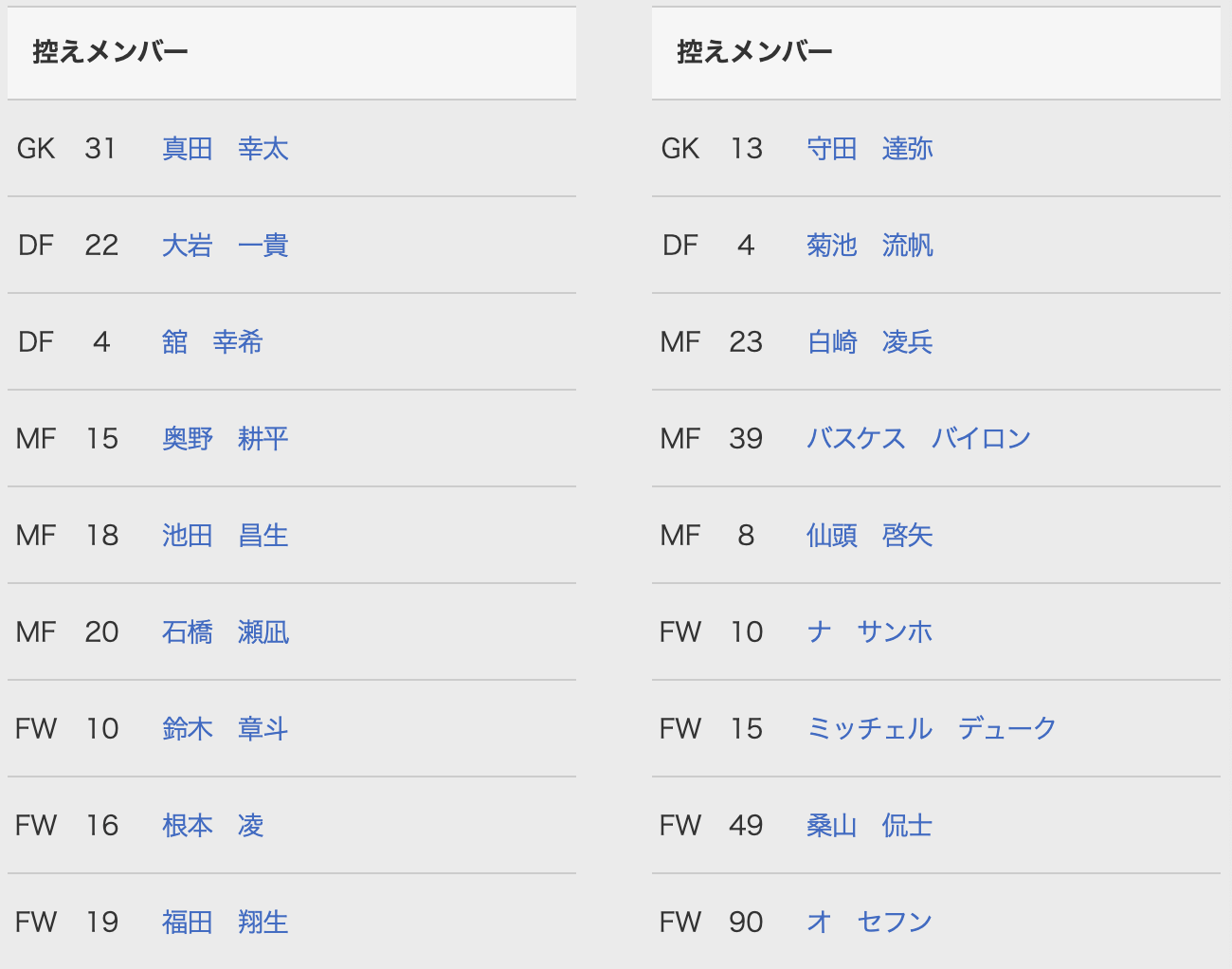Select forward 根本 凌
The height and width of the screenshot is (969, 1232).
[212, 826]
